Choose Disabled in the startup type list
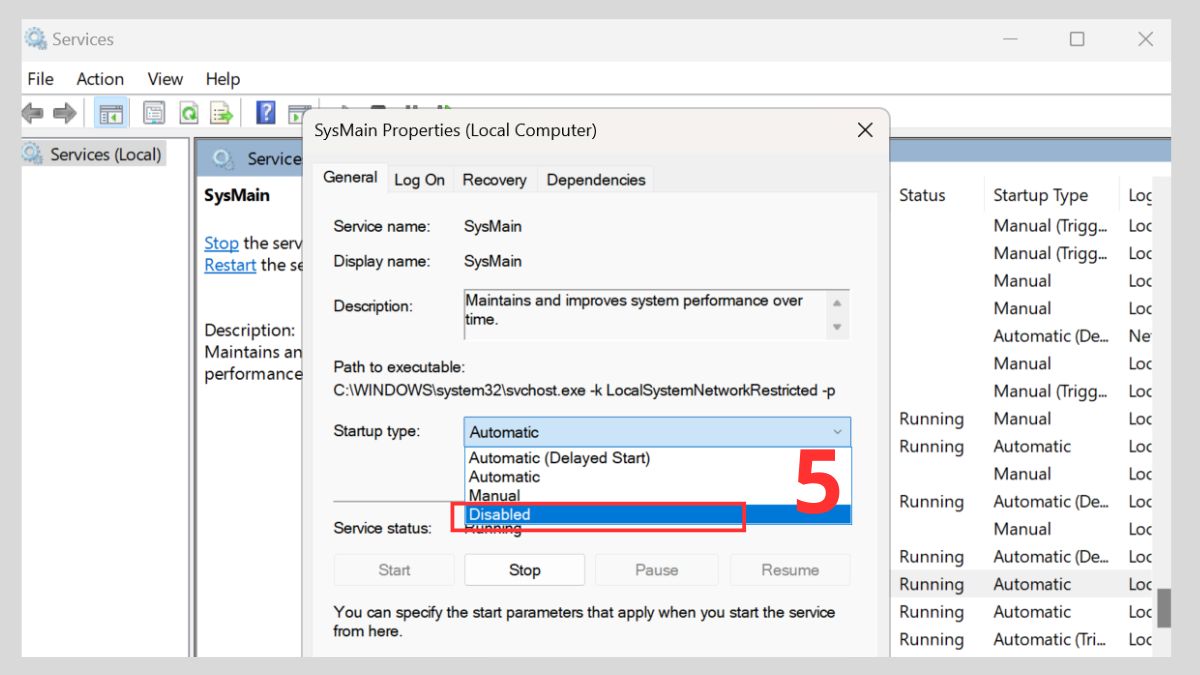Image resolution: width=1200 pixels, height=675 pixels. (658, 515)
